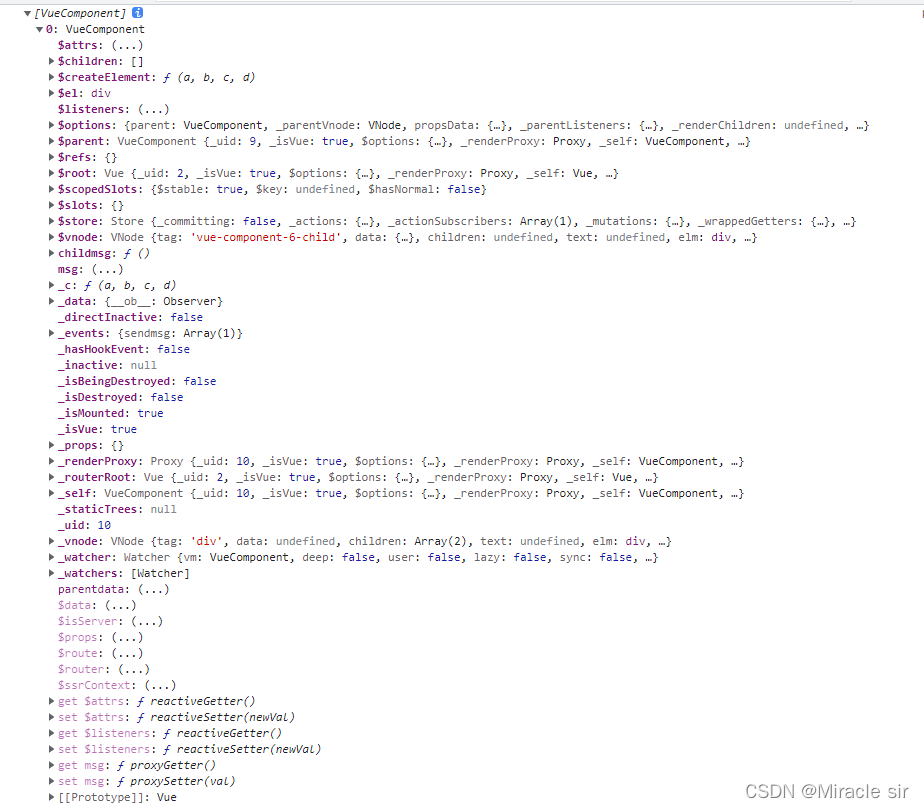Expand the _c function arrow
924x808 pixels.
click(x=51, y=285)
